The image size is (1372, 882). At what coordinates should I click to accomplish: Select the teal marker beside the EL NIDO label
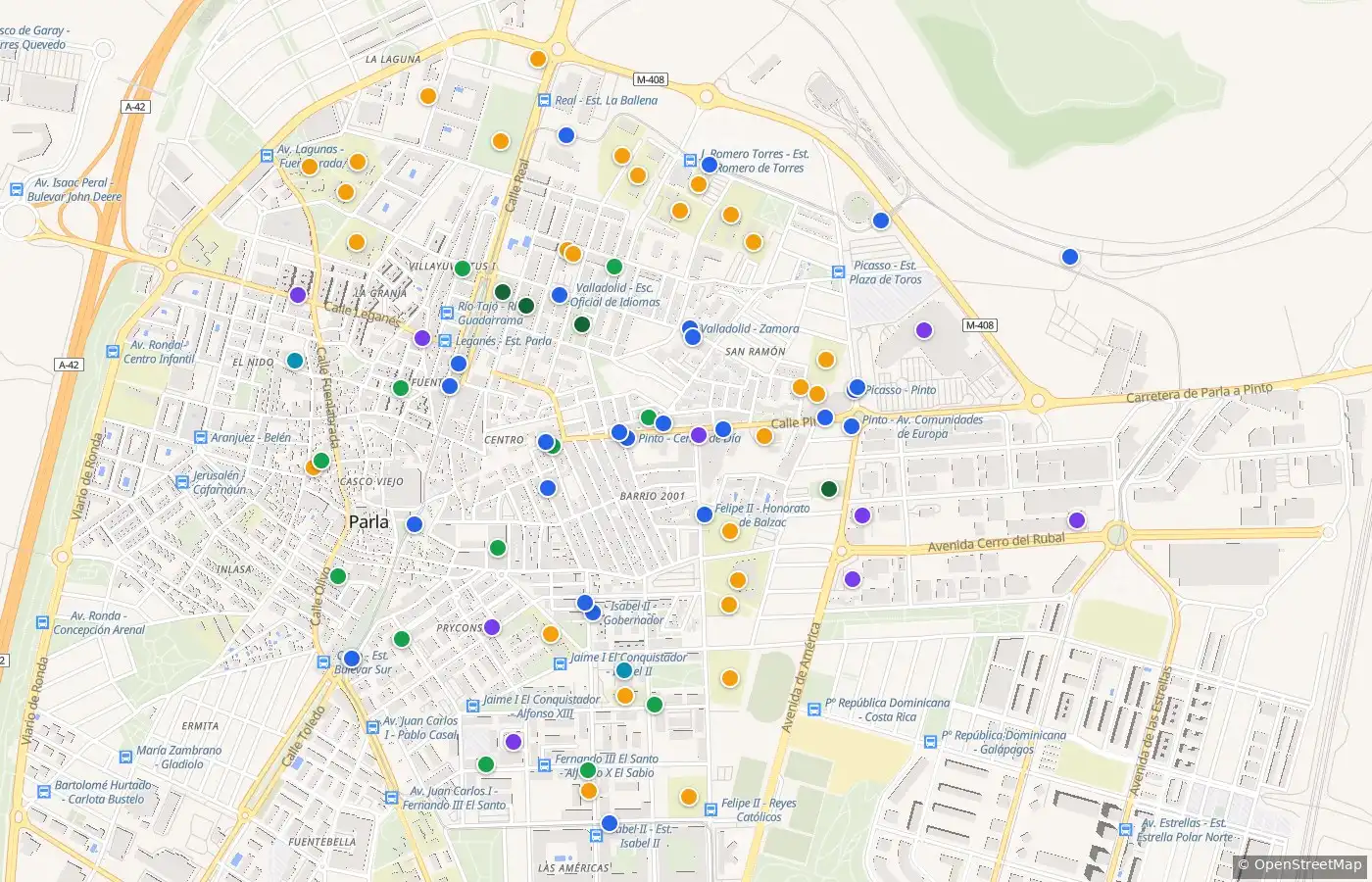pos(295,360)
